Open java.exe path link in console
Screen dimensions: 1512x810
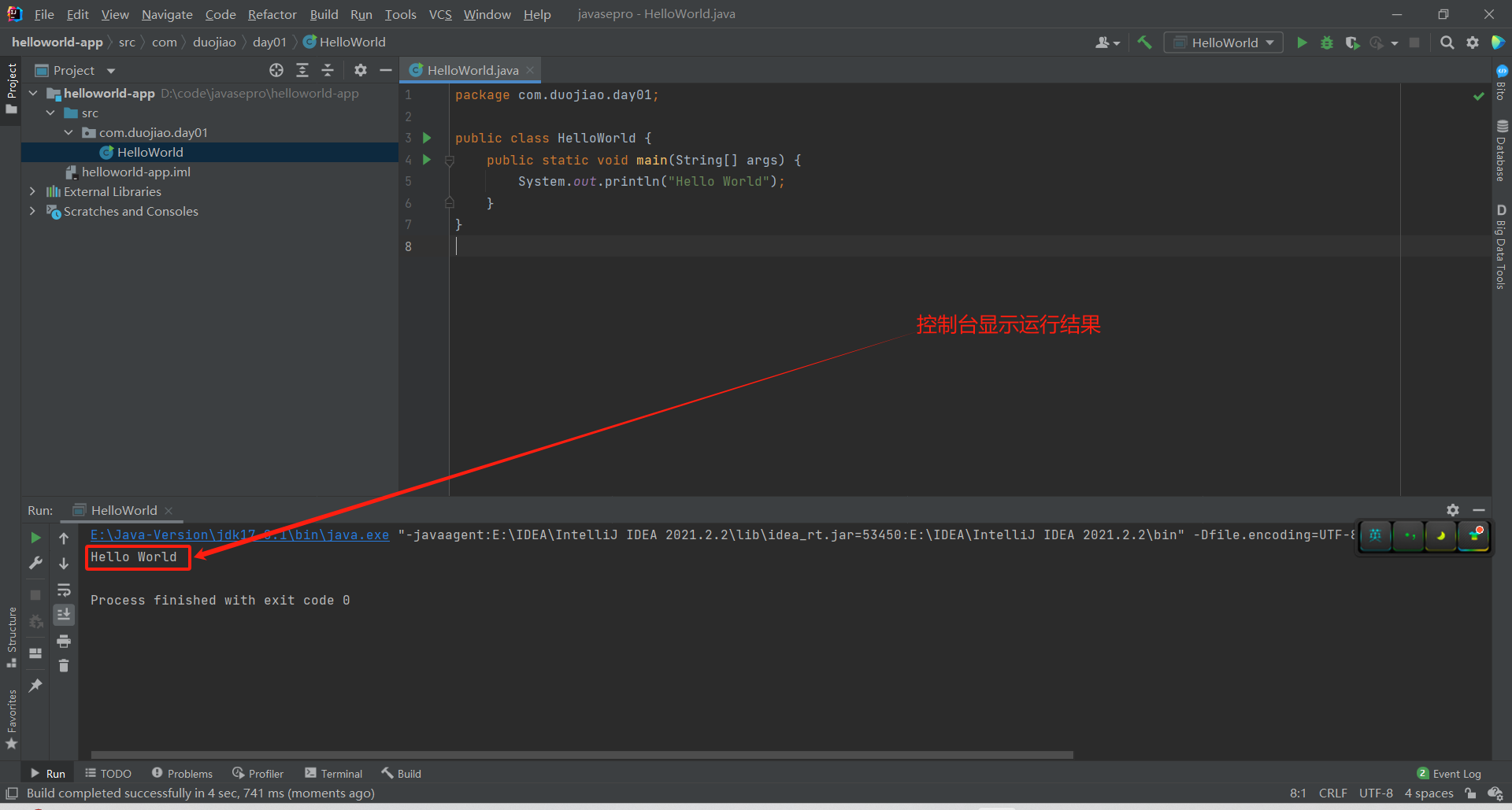tap(239, 534)
